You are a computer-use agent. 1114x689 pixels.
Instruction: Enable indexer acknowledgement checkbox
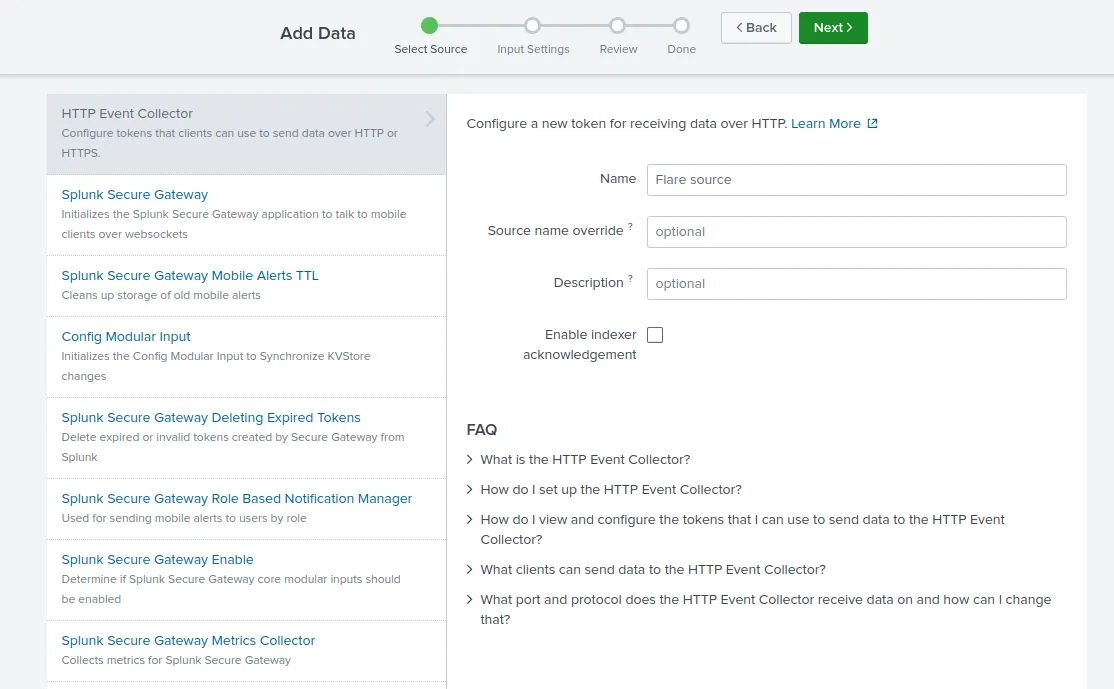pos(655,335)
